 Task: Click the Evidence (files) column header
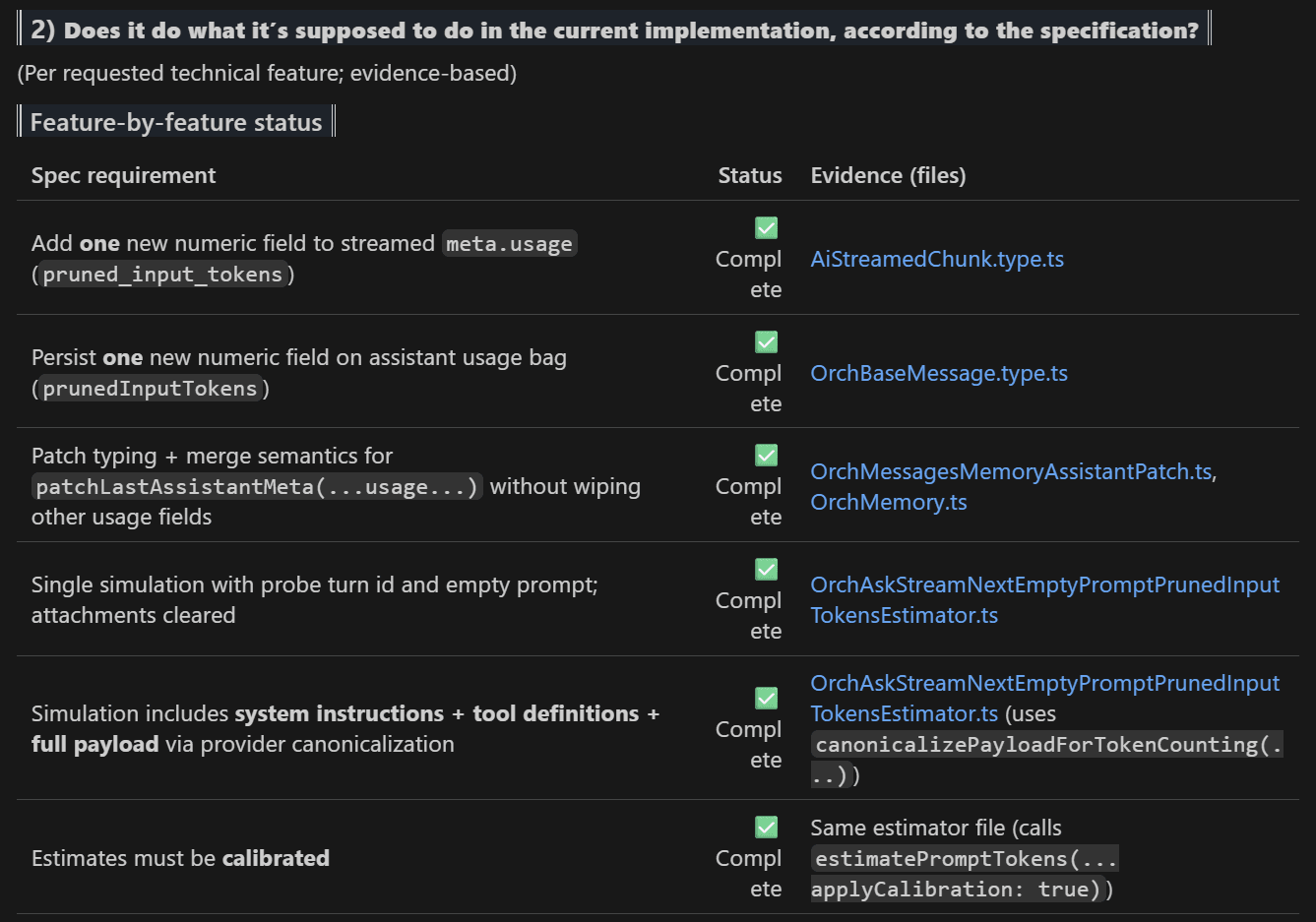pyautogui.click(x=888, y=175)
